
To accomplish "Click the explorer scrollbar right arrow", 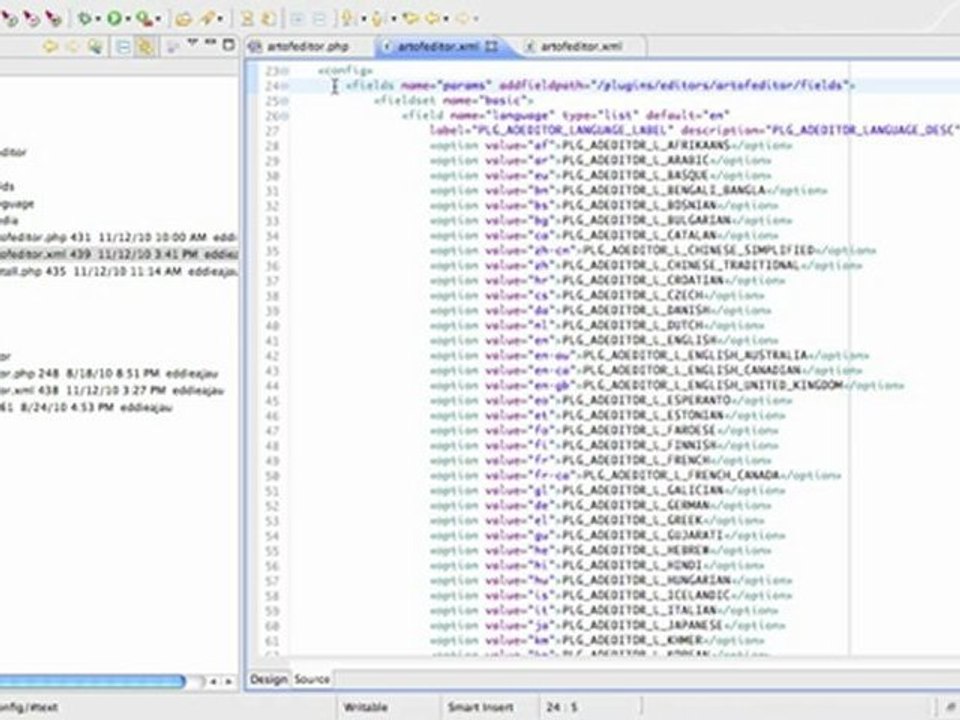I will (x=228, y=681).
